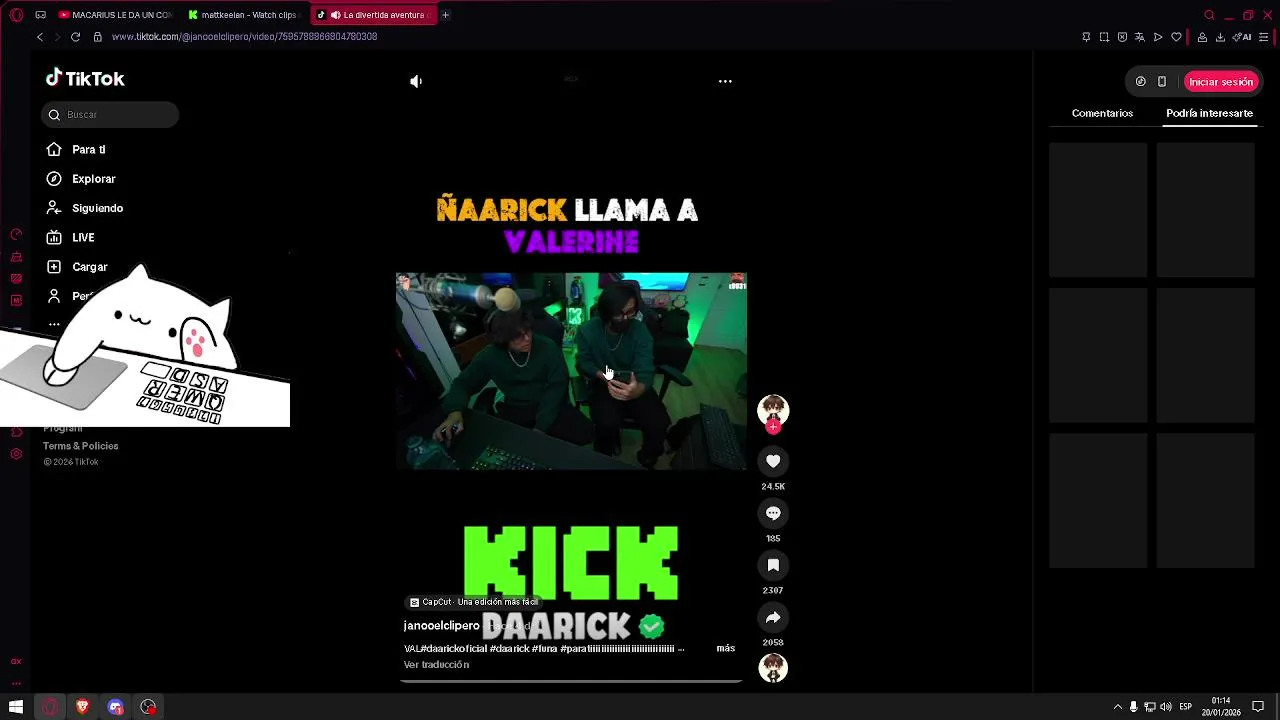The height and width of the screenshot is (720, 1280).
Task: Open the tab islands workspace icon
Action: click(40, 15)
